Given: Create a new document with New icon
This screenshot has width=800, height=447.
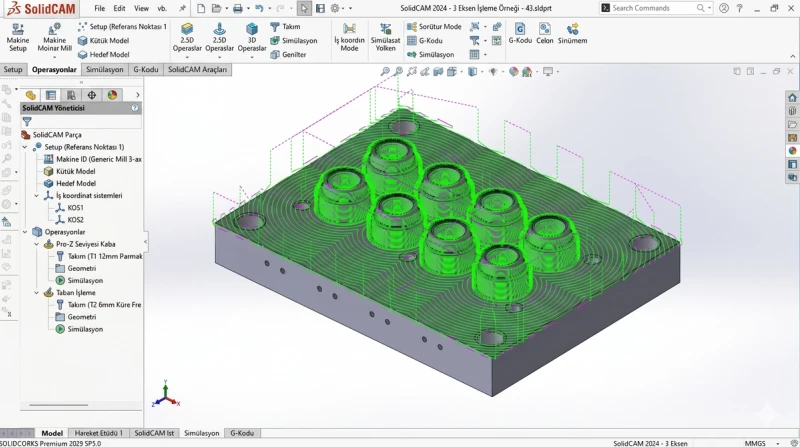Looking at the screenshot, I should 201,8.
